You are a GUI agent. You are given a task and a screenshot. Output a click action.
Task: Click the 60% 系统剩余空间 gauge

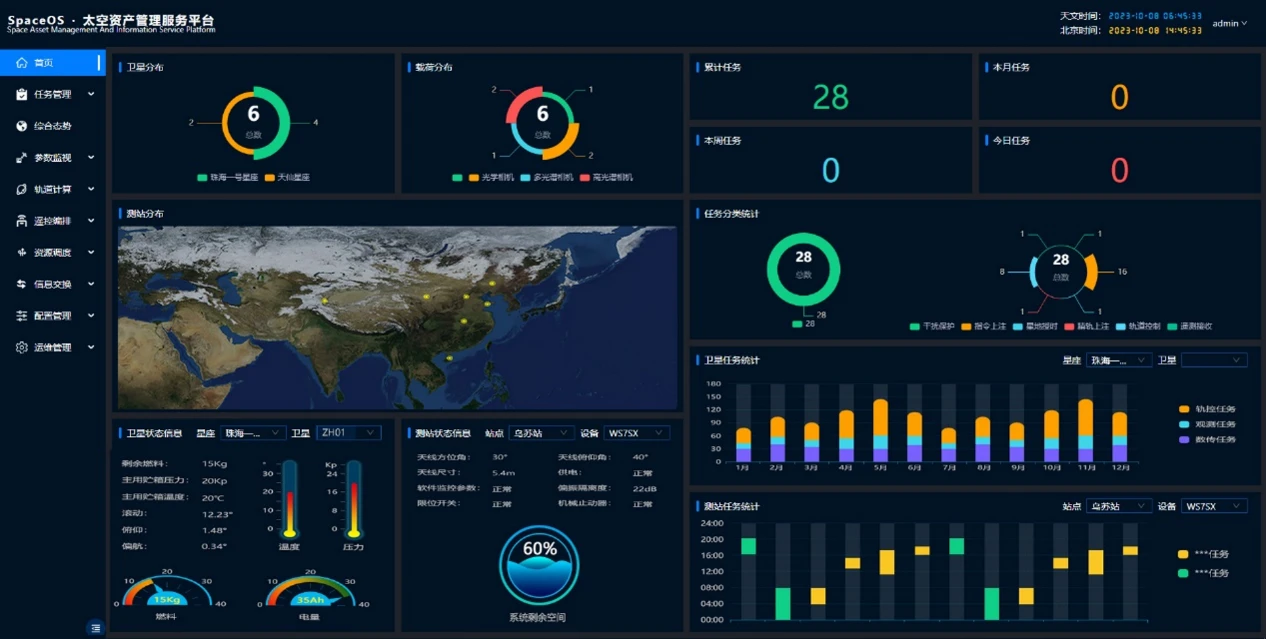(540, 564)
